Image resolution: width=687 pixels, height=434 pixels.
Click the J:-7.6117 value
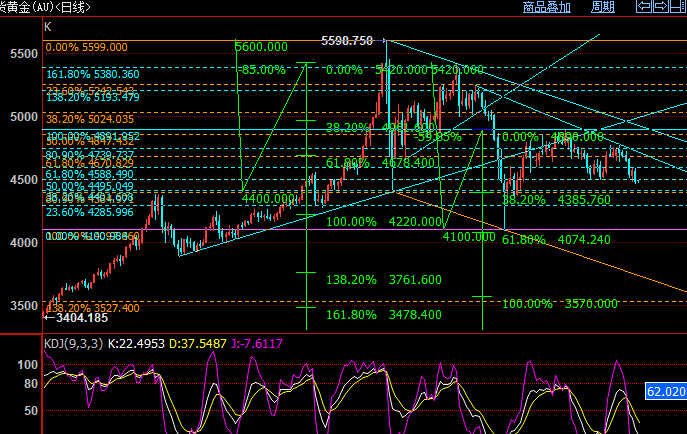pos(257,343)
